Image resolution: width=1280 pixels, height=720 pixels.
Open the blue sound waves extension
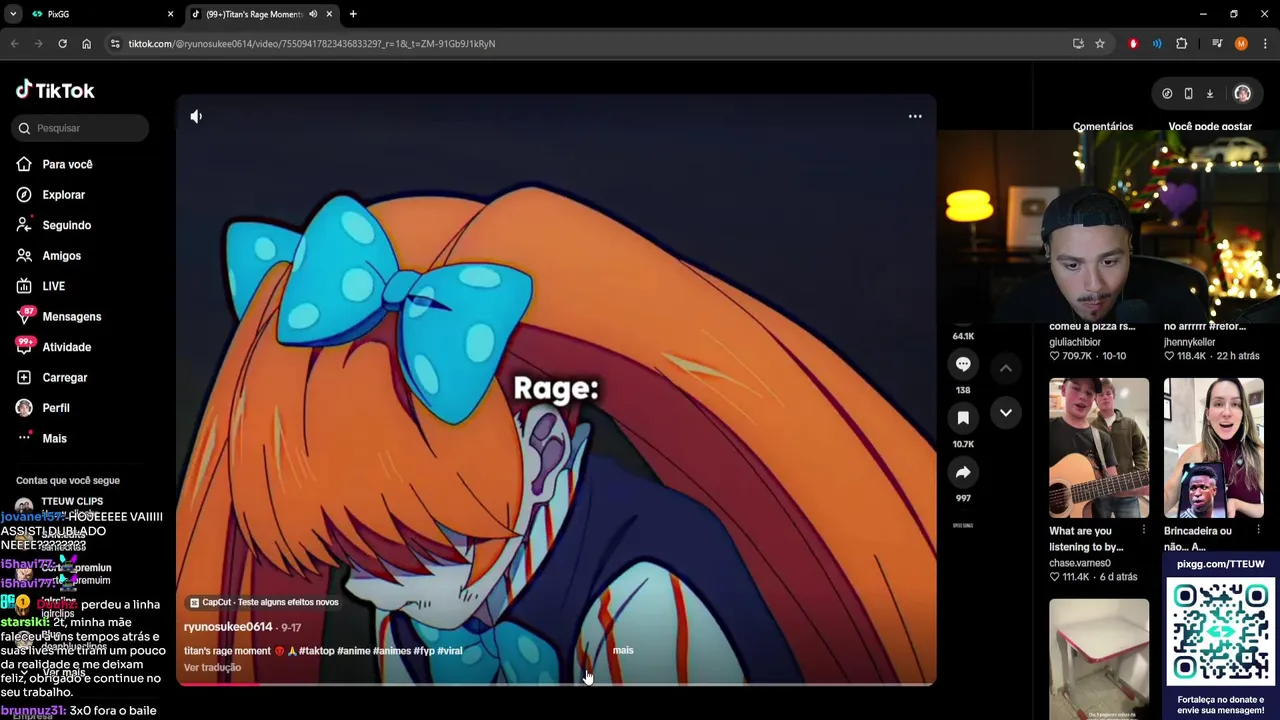pos(1157,44)
